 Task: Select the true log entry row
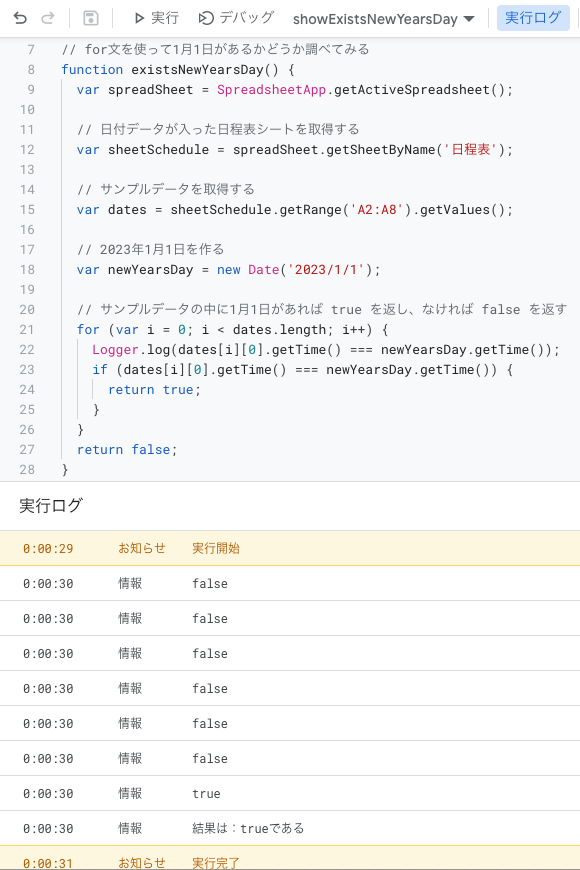tap(290, 793)
